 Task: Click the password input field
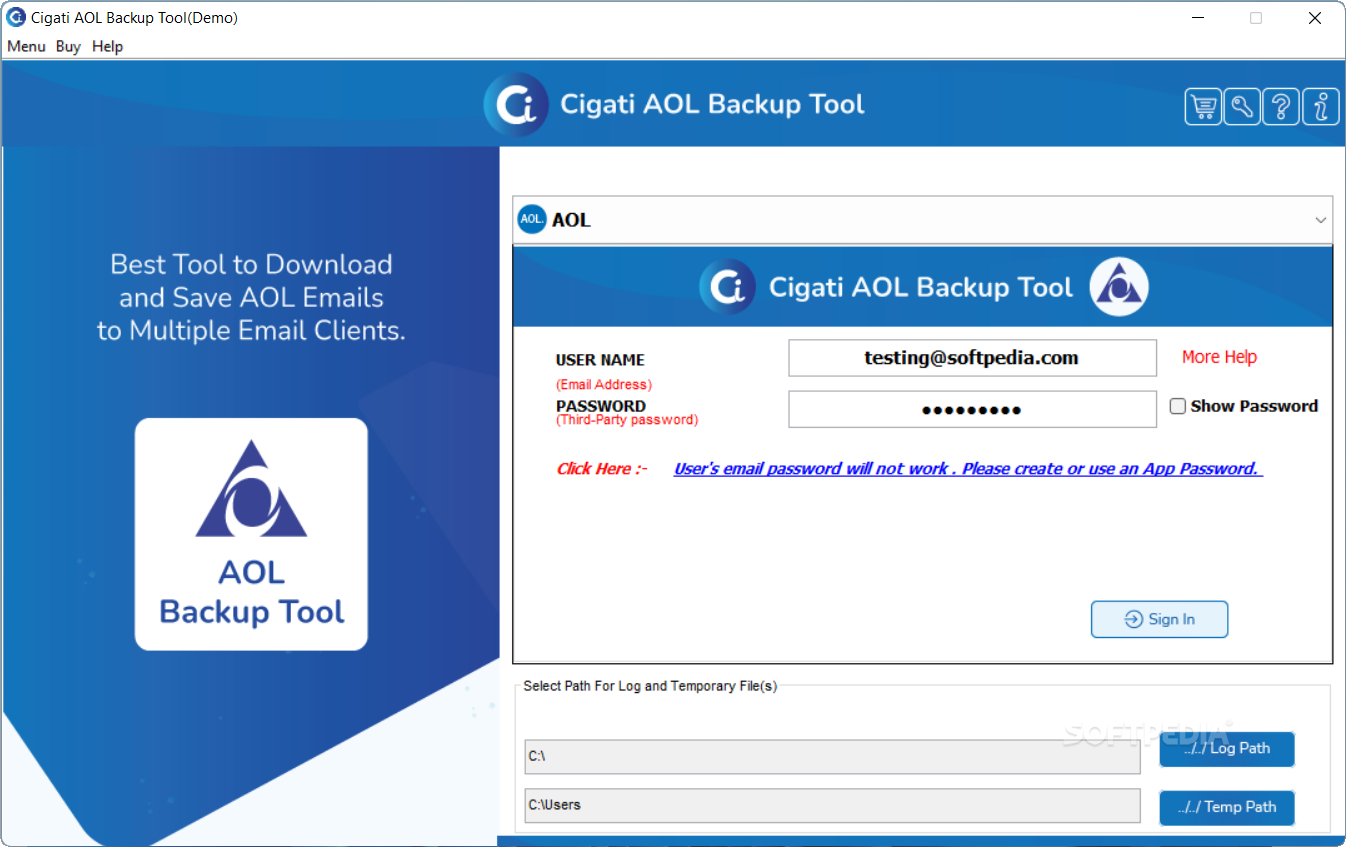click(x=972, y=409)
